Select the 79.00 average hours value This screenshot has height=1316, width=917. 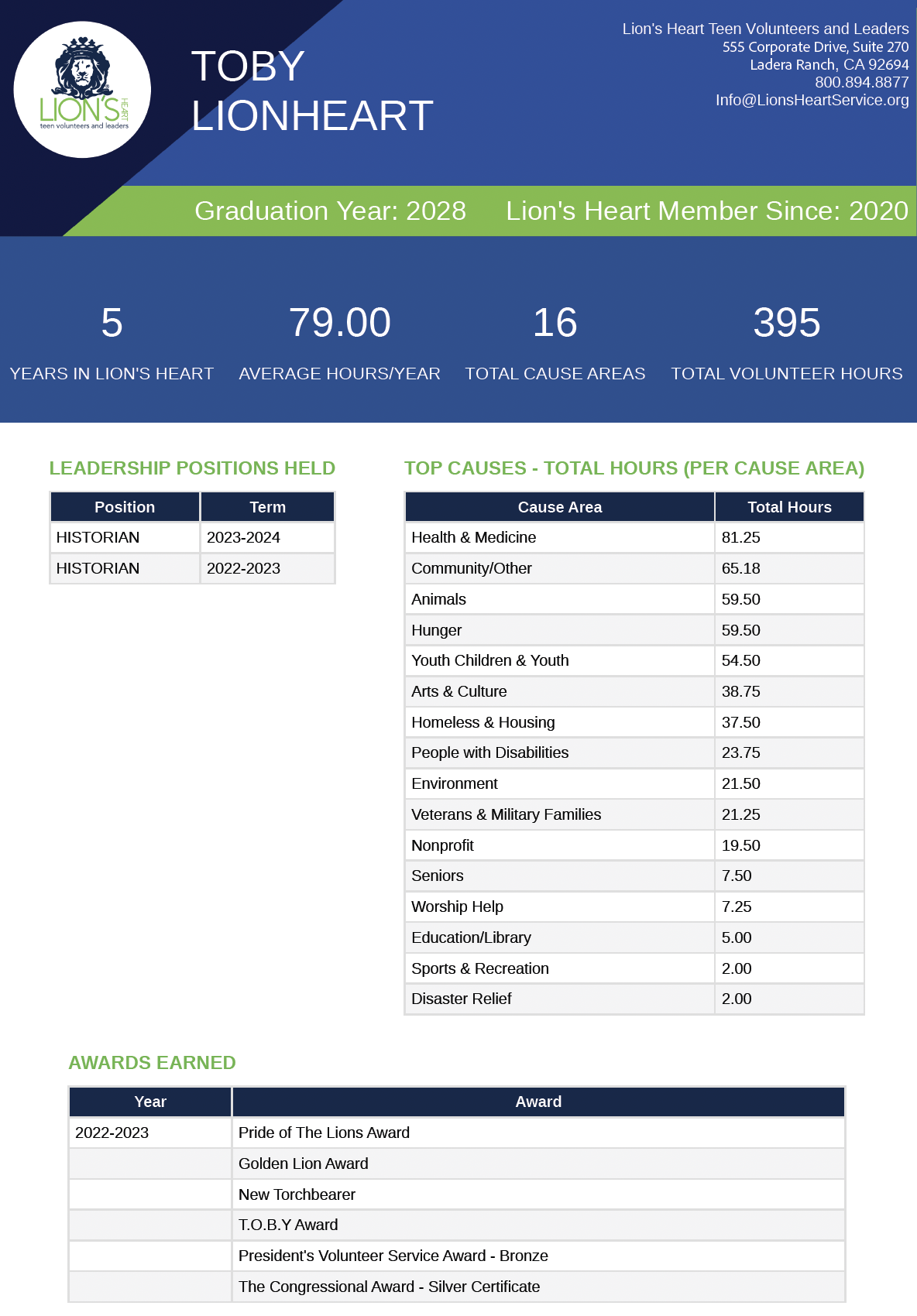point(339,322)
